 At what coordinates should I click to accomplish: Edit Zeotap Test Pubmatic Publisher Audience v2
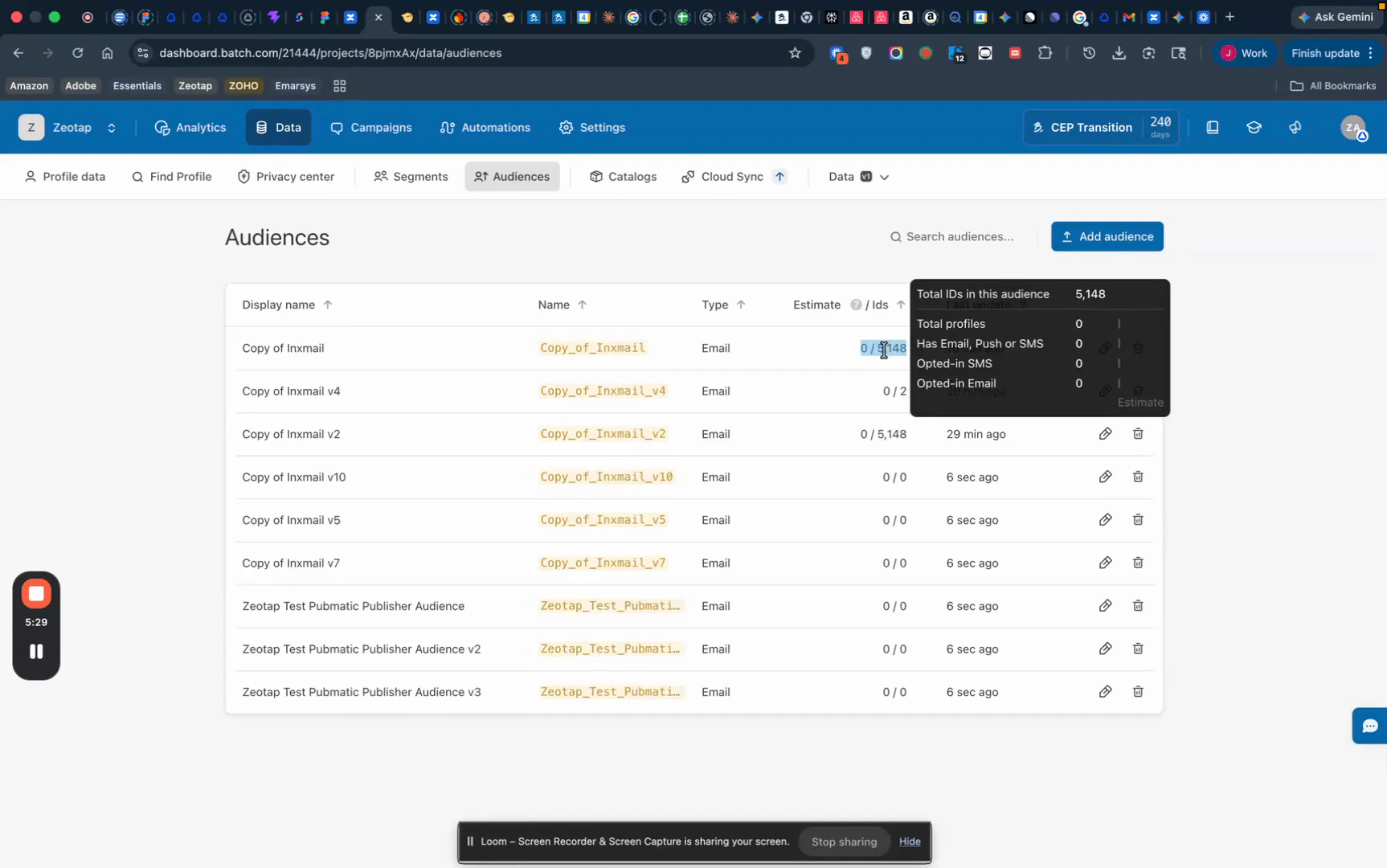1106,649
